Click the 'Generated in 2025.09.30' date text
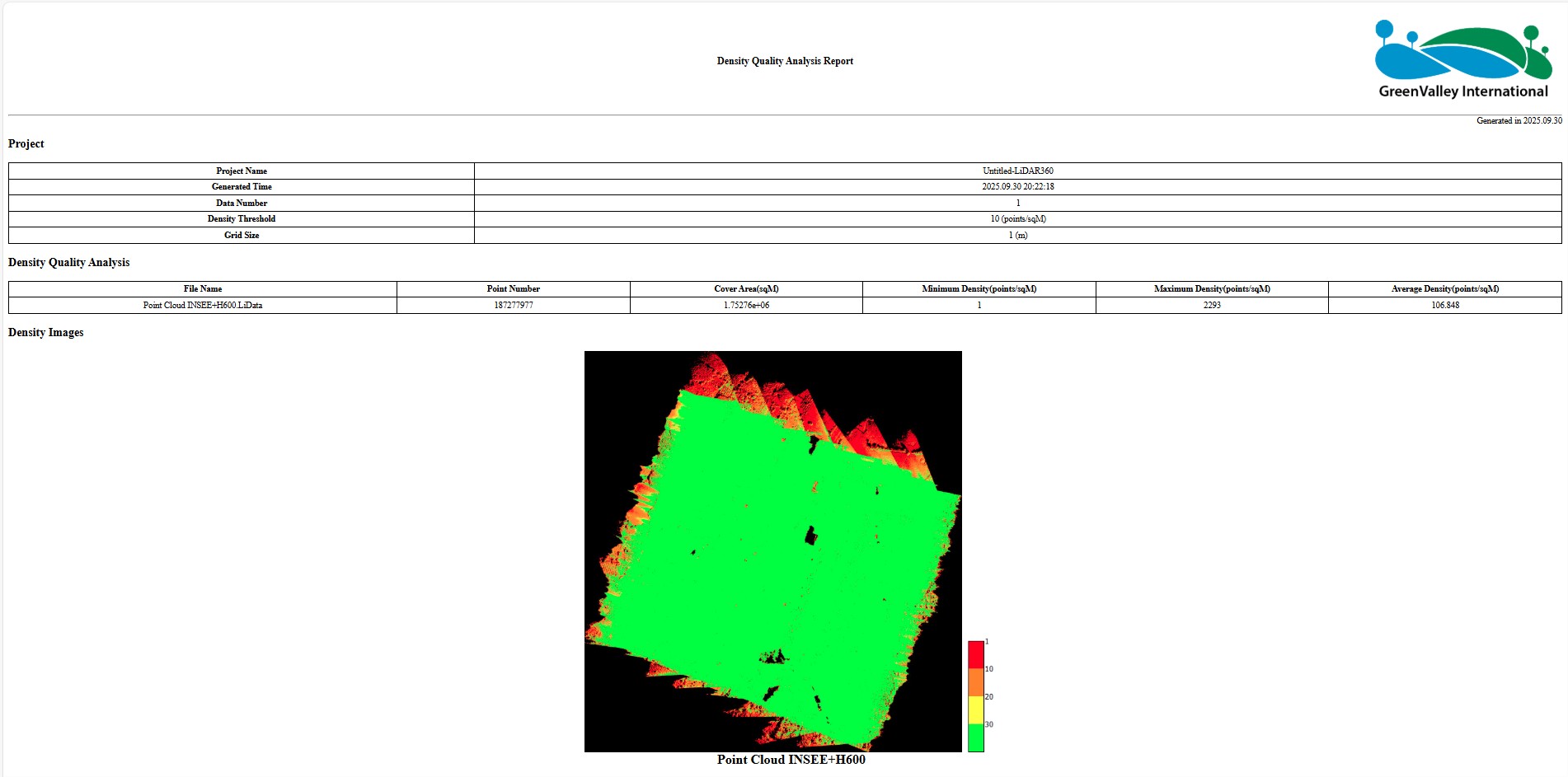 point(1519,120)
